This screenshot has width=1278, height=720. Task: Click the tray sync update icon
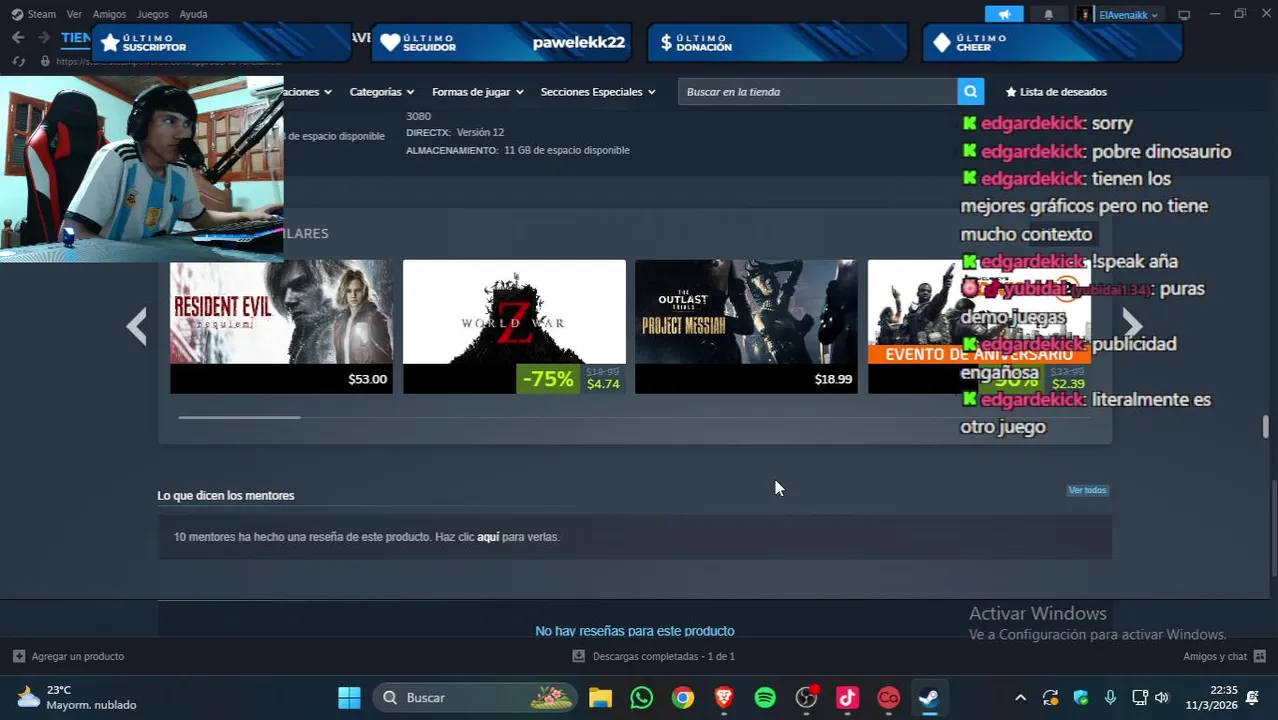tap(1050, 698)
